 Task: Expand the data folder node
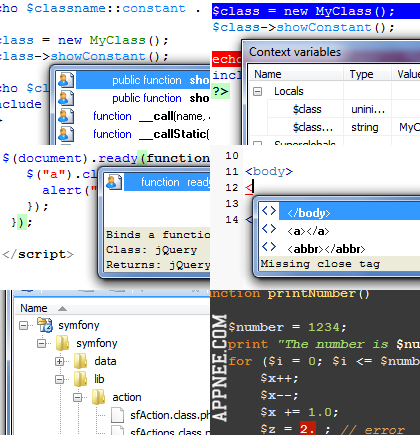[59, 361]
